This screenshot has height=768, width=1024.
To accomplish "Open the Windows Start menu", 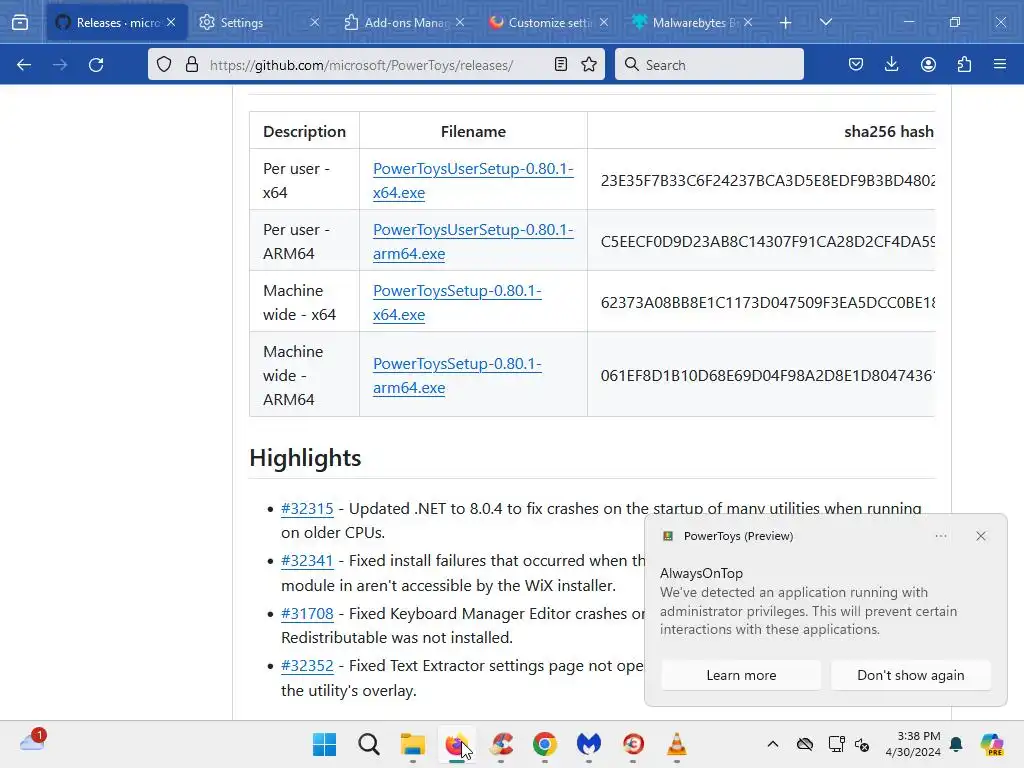I will (325, 744).
